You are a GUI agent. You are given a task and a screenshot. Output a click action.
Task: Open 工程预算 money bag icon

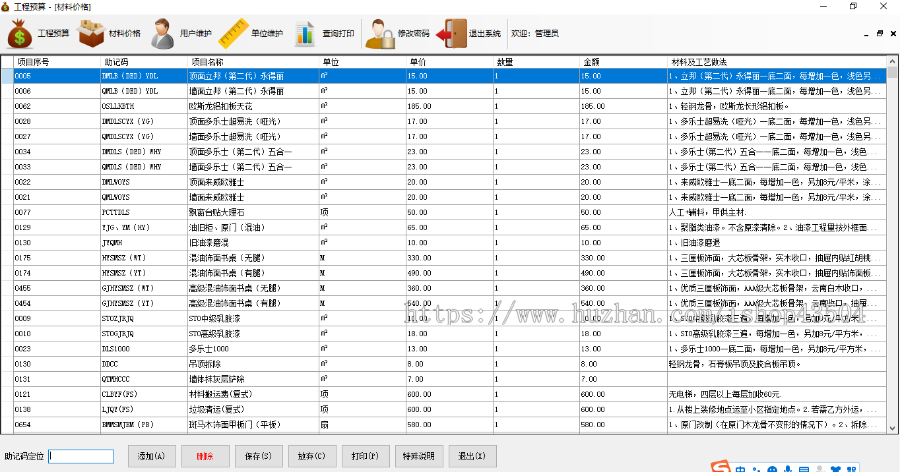20,33
